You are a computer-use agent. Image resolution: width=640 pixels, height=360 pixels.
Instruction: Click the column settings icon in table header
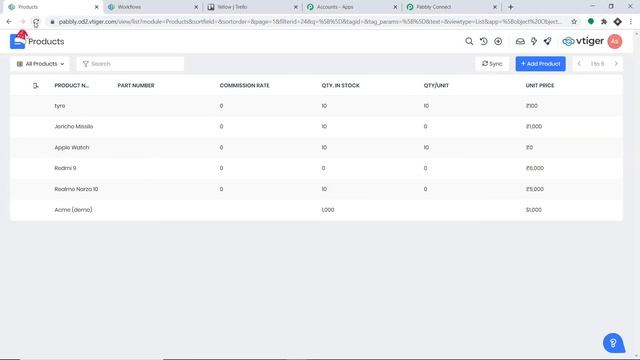coord(36,86)
